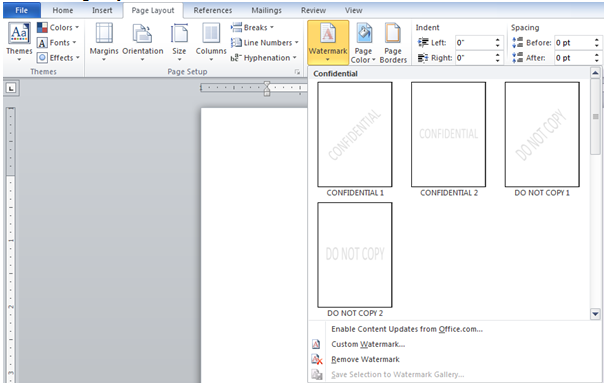Viewport: 605px width, 383px height.
Task: Click watermark gallery scroll down arrow
Action: point(595,314)
